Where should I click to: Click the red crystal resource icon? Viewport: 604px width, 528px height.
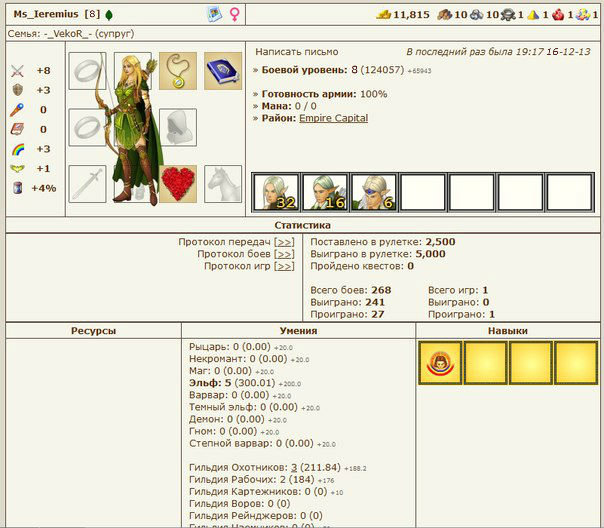click(x=558, y=15)
